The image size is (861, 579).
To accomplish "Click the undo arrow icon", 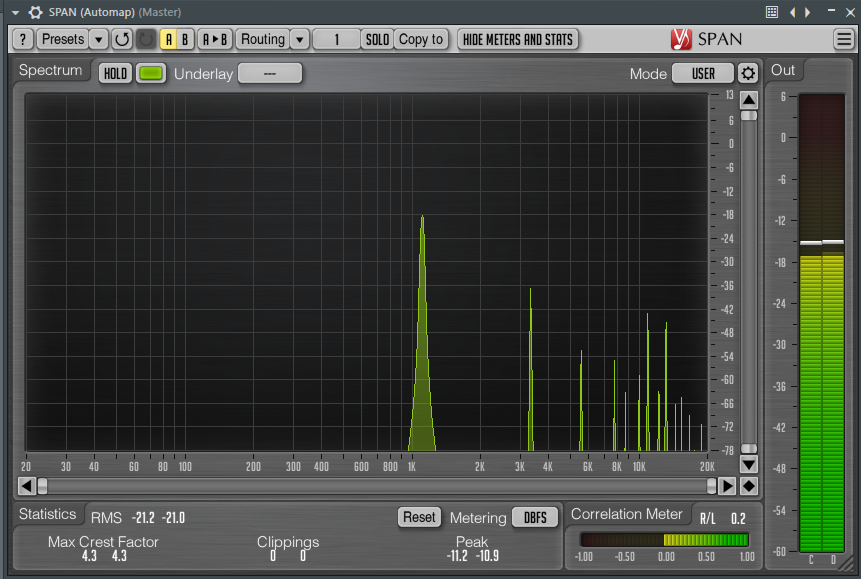I will [x=122, y=40].
